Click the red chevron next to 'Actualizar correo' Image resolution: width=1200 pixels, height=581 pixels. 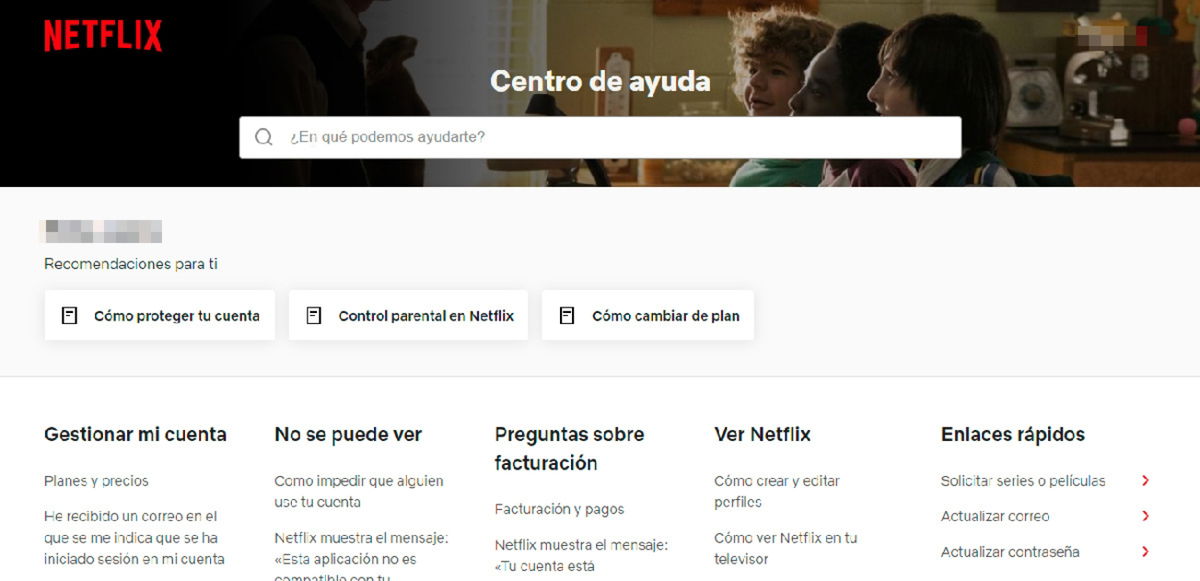(1146, 516)
